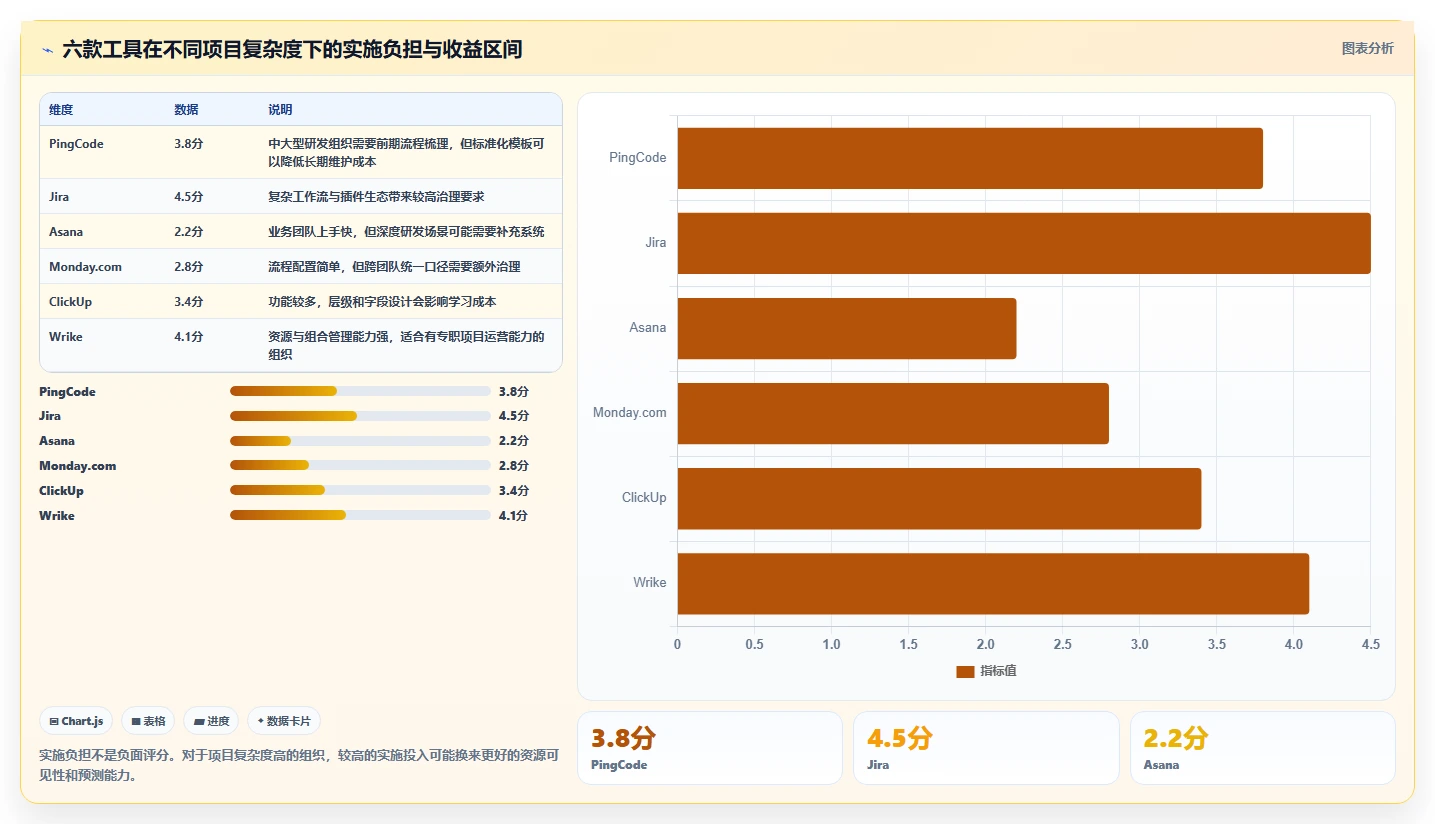The height and width of the screenshot is (824, 1435).
Task: Click the 维度 column header
Action: pyautogui.click(x=61, y=110)
